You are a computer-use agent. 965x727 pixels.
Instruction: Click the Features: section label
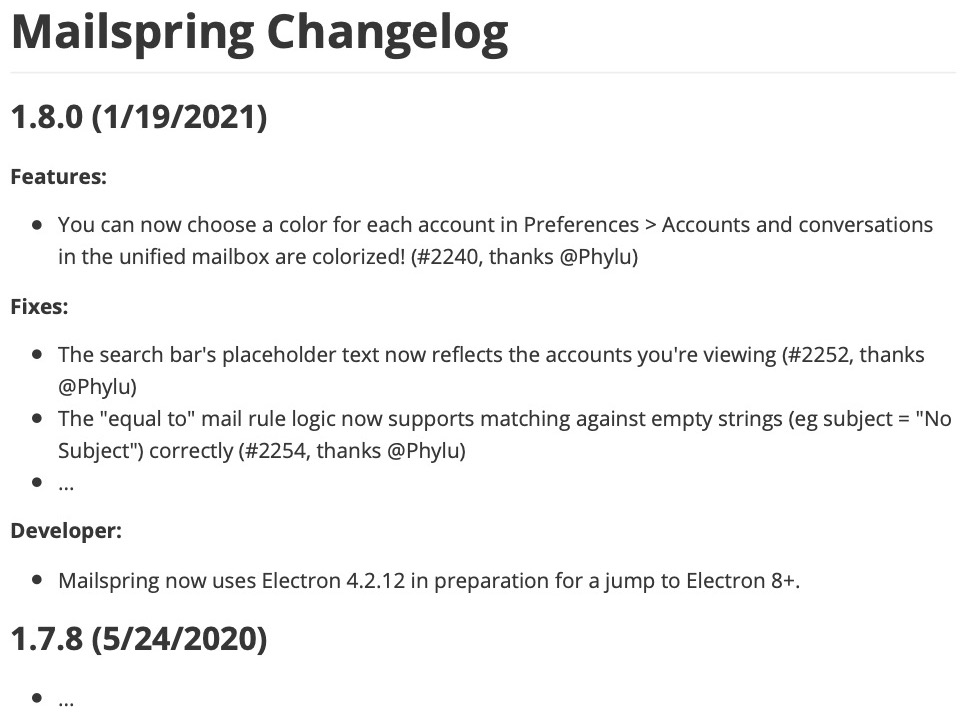click(58, 177)
